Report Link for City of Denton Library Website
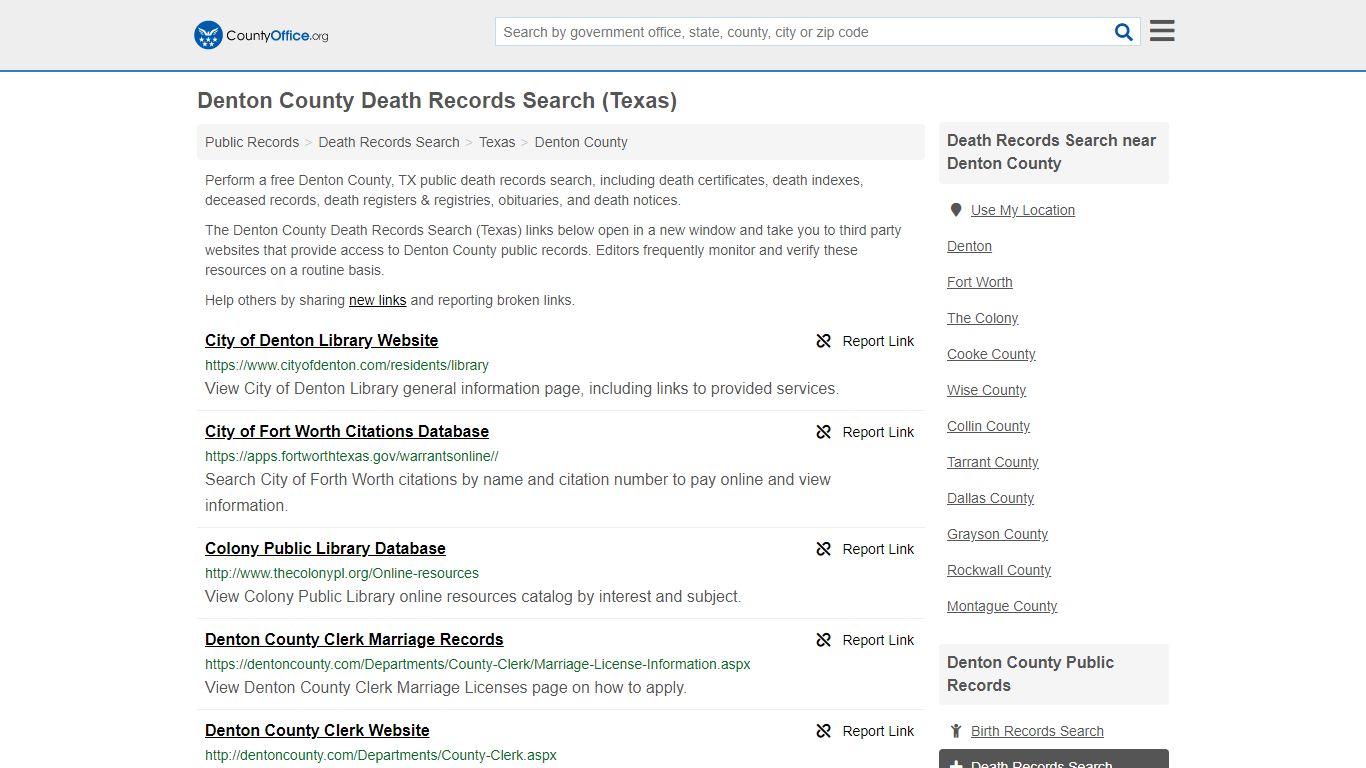This screenshot has width=1366, height=768. [x=865, y=341]
